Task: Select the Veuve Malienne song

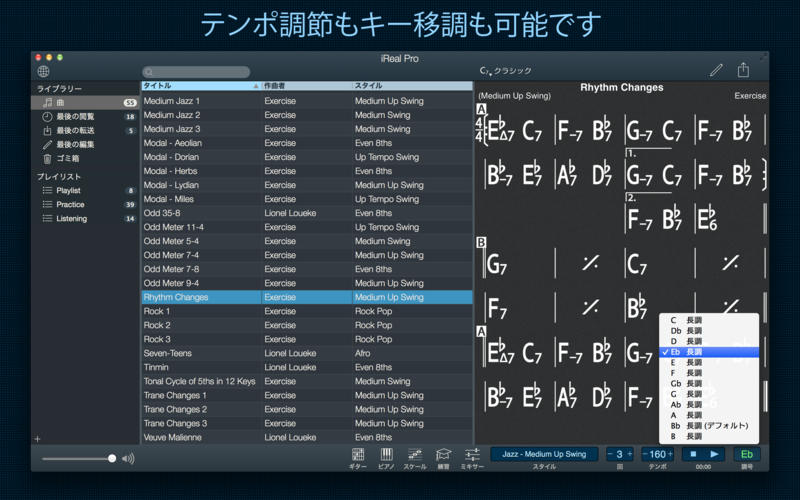Action: (307, 437)
